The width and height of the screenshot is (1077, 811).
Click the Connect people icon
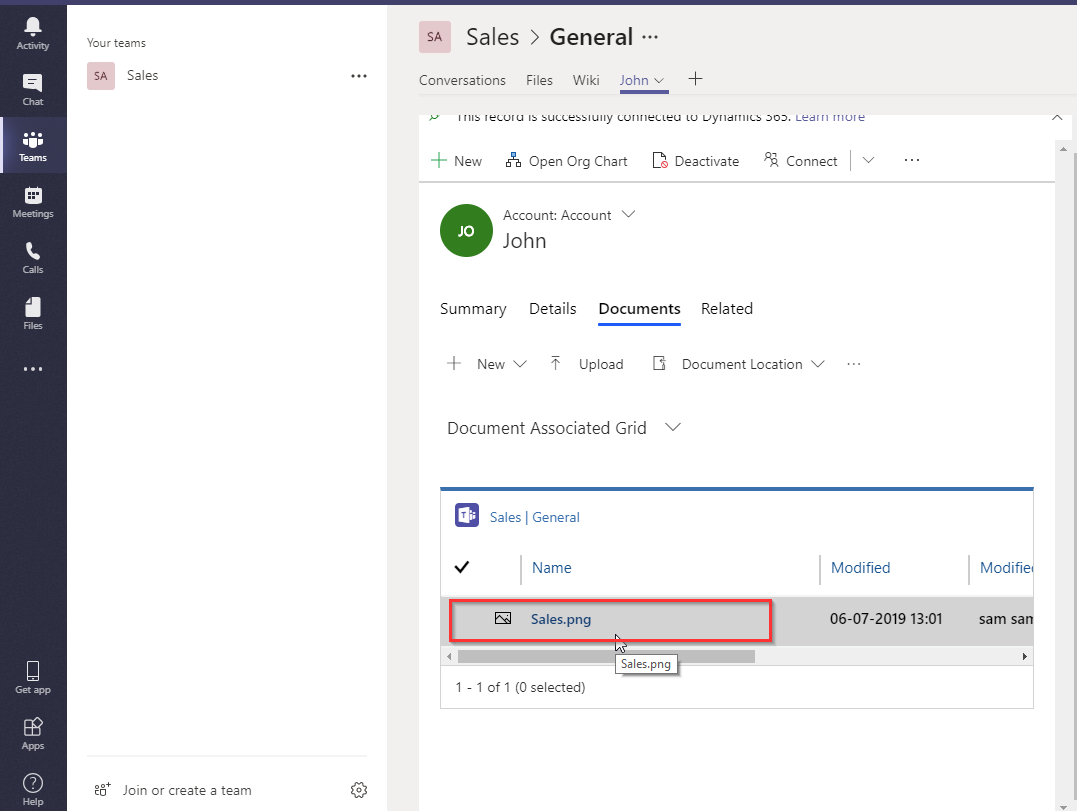pyautogui.click(x=771, y=160)
